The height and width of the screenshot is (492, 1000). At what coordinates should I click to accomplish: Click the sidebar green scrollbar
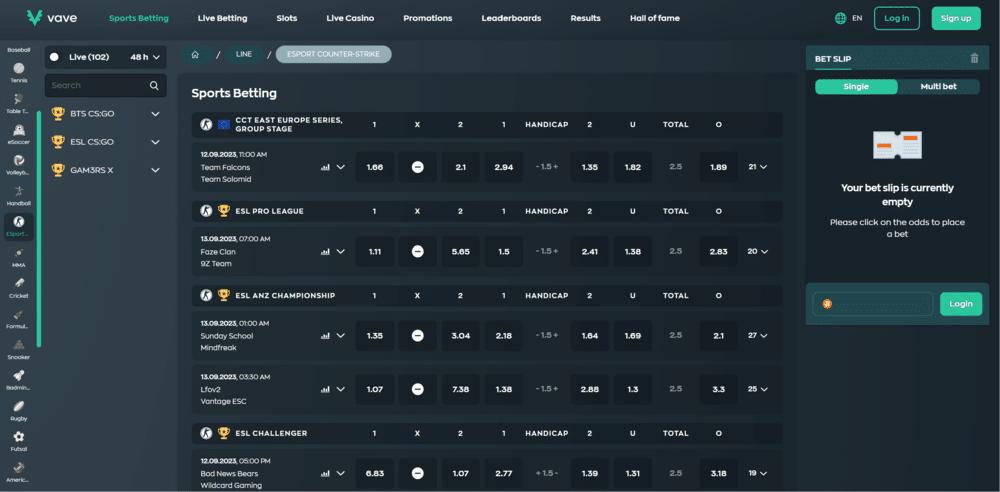click(x=39, y=228)
